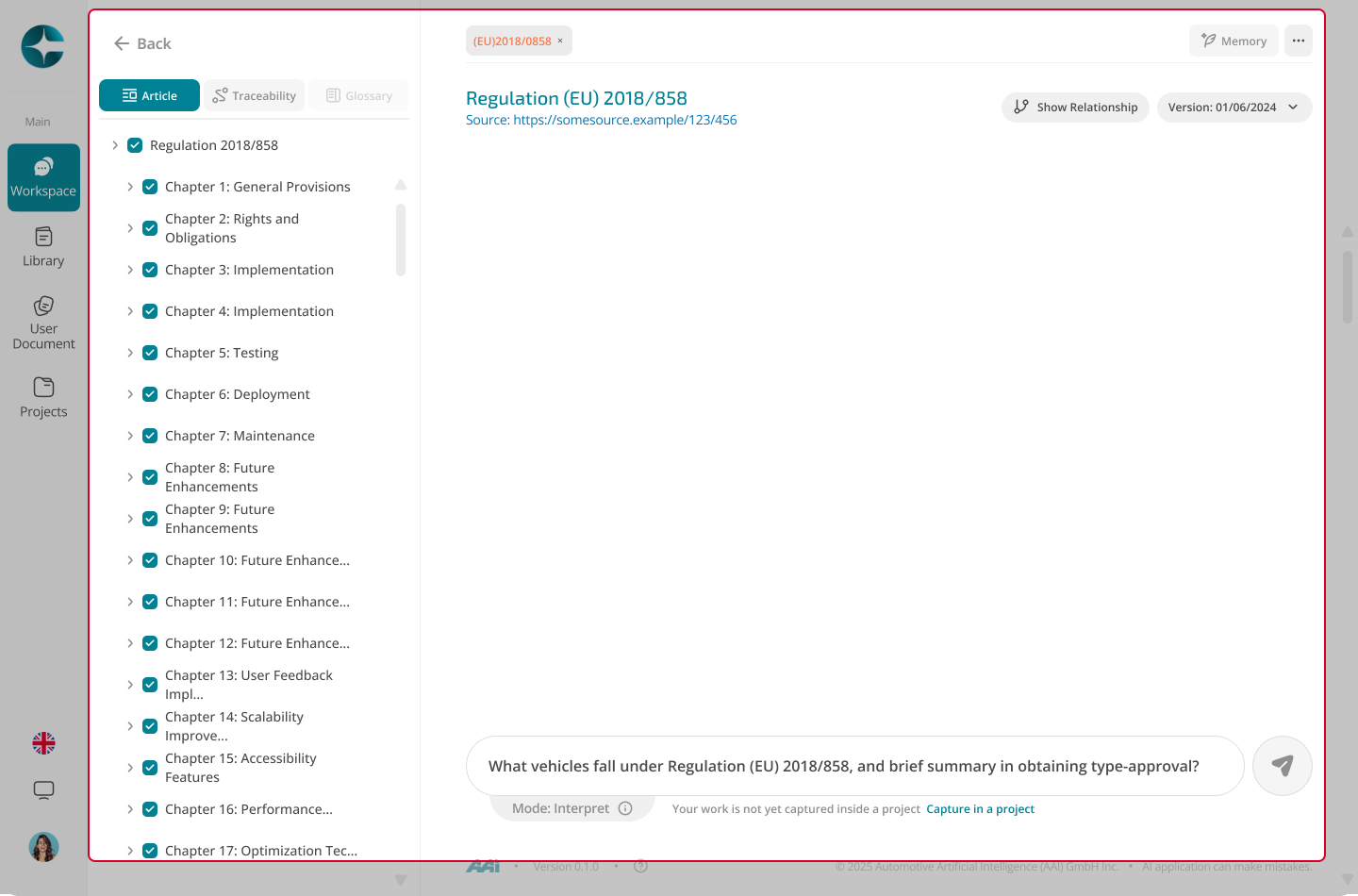Viewport: 1358px width, 896px height.
Task: Open the Projects section
Action: [x=43, y=397]
